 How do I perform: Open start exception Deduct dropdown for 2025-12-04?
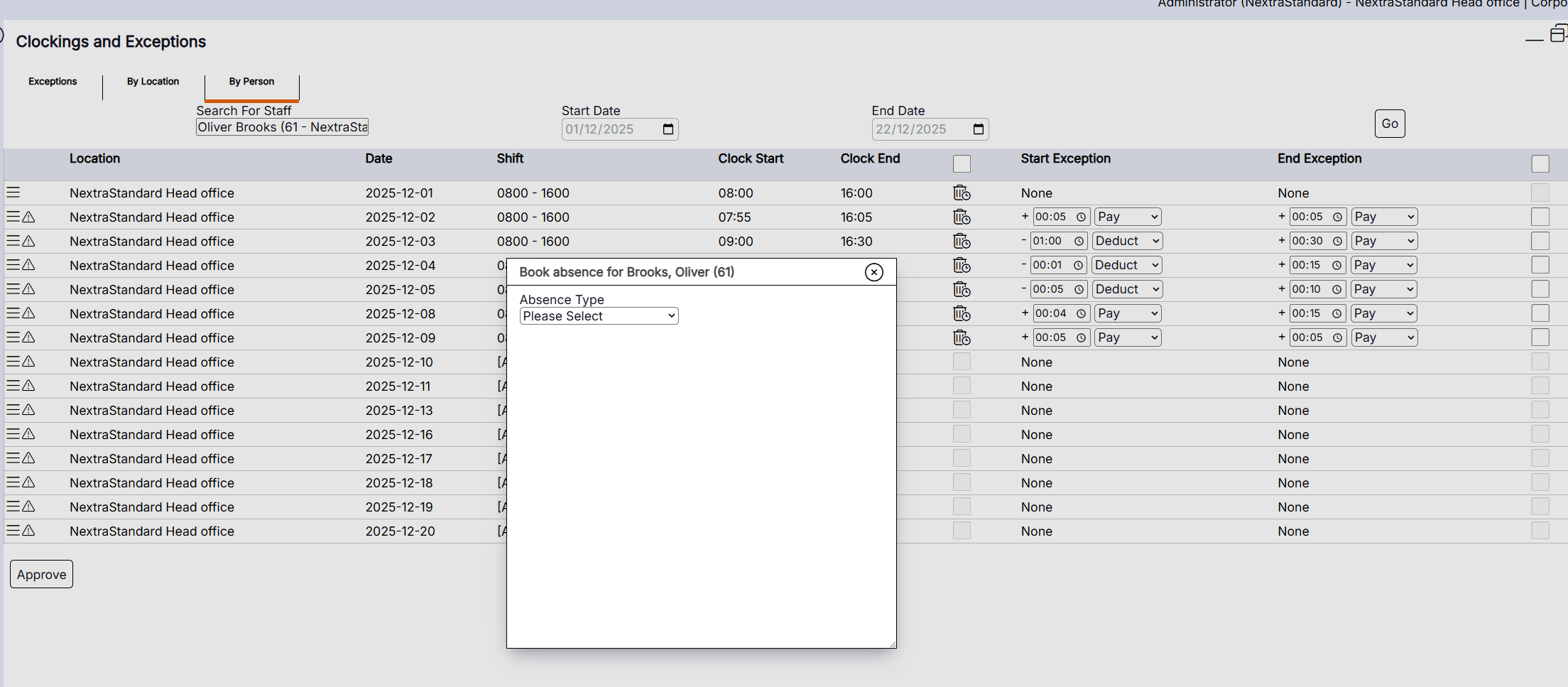[x=1127, y=265]
